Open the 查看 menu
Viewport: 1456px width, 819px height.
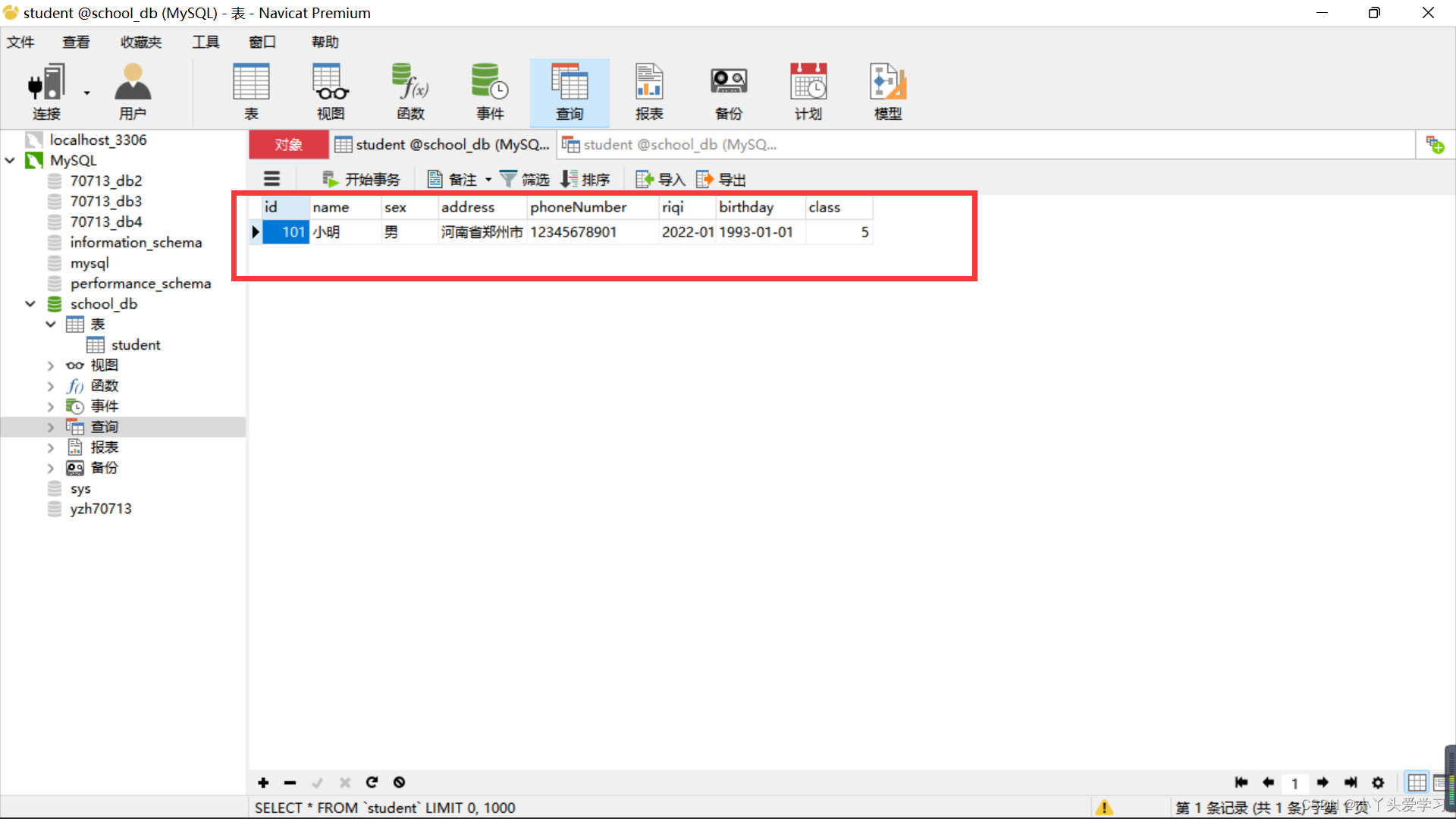coord(76,42)
